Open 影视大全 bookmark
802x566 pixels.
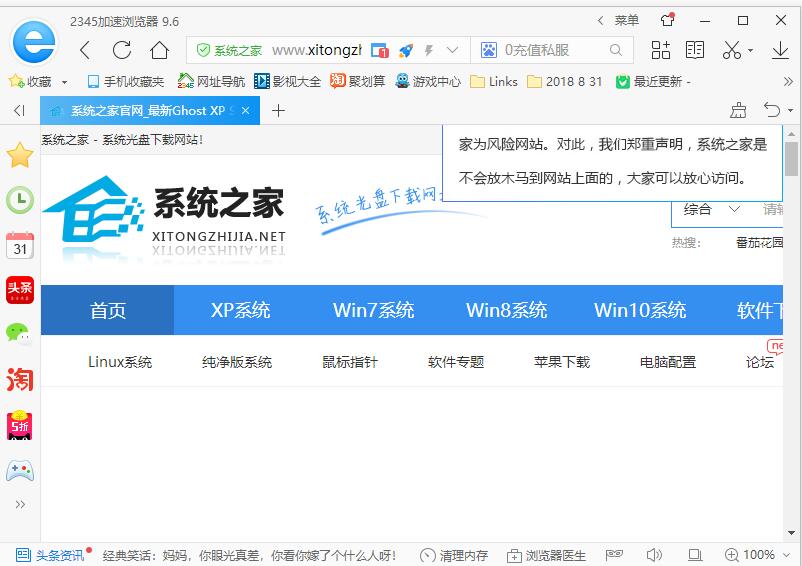(287, 81)
